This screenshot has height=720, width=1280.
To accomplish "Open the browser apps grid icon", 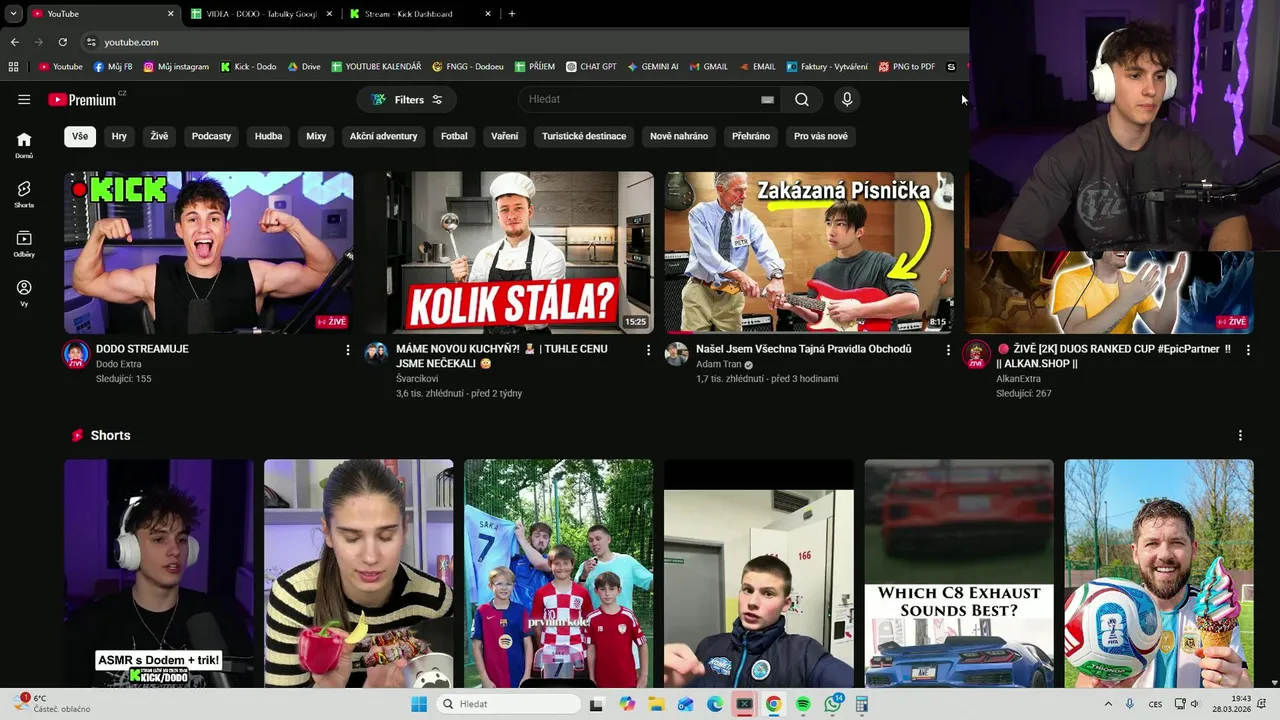I will pyautogui.click(x=13, y=67).
